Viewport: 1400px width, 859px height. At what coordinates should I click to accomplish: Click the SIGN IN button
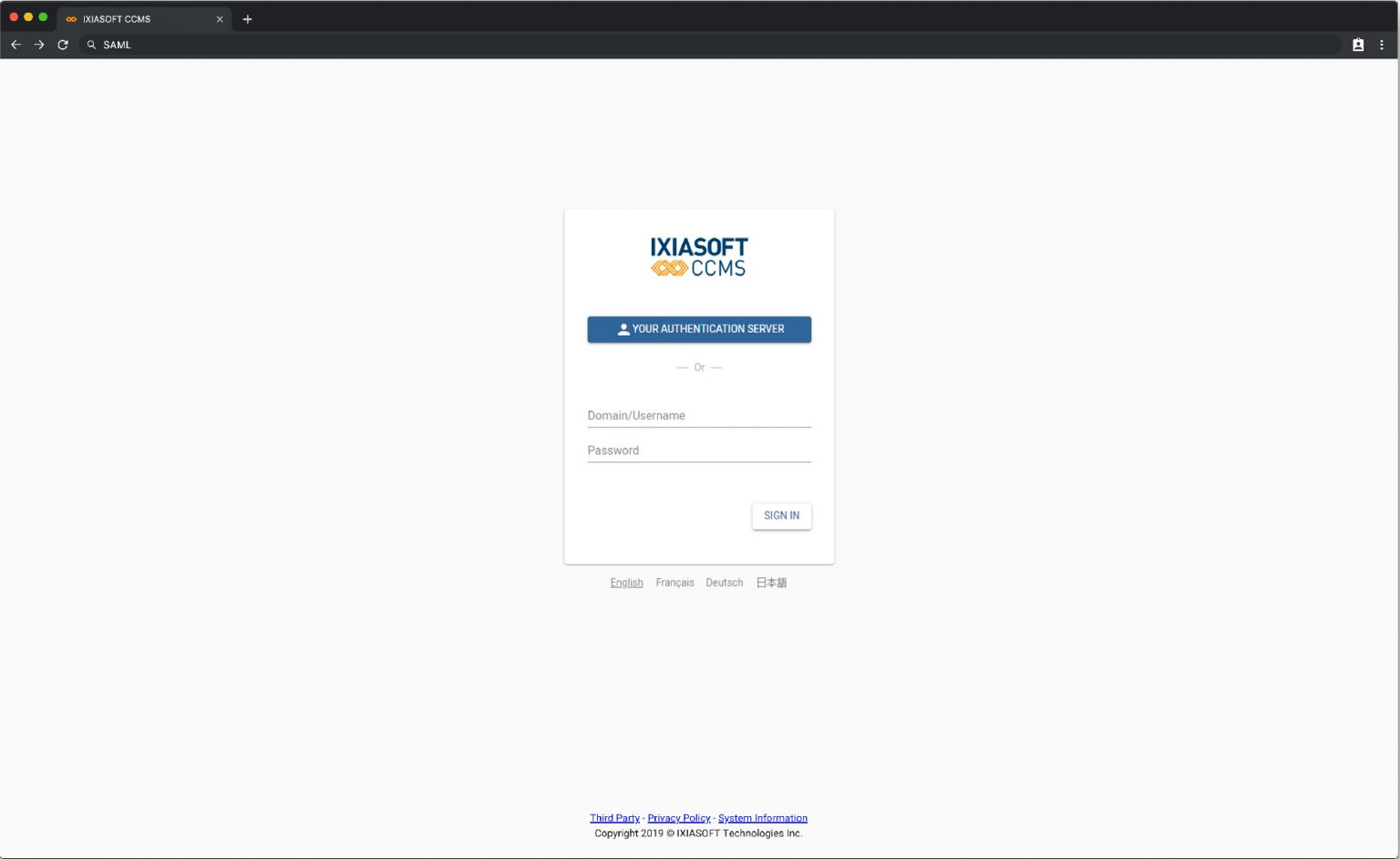pyautogui.click(x=781, y=516)
